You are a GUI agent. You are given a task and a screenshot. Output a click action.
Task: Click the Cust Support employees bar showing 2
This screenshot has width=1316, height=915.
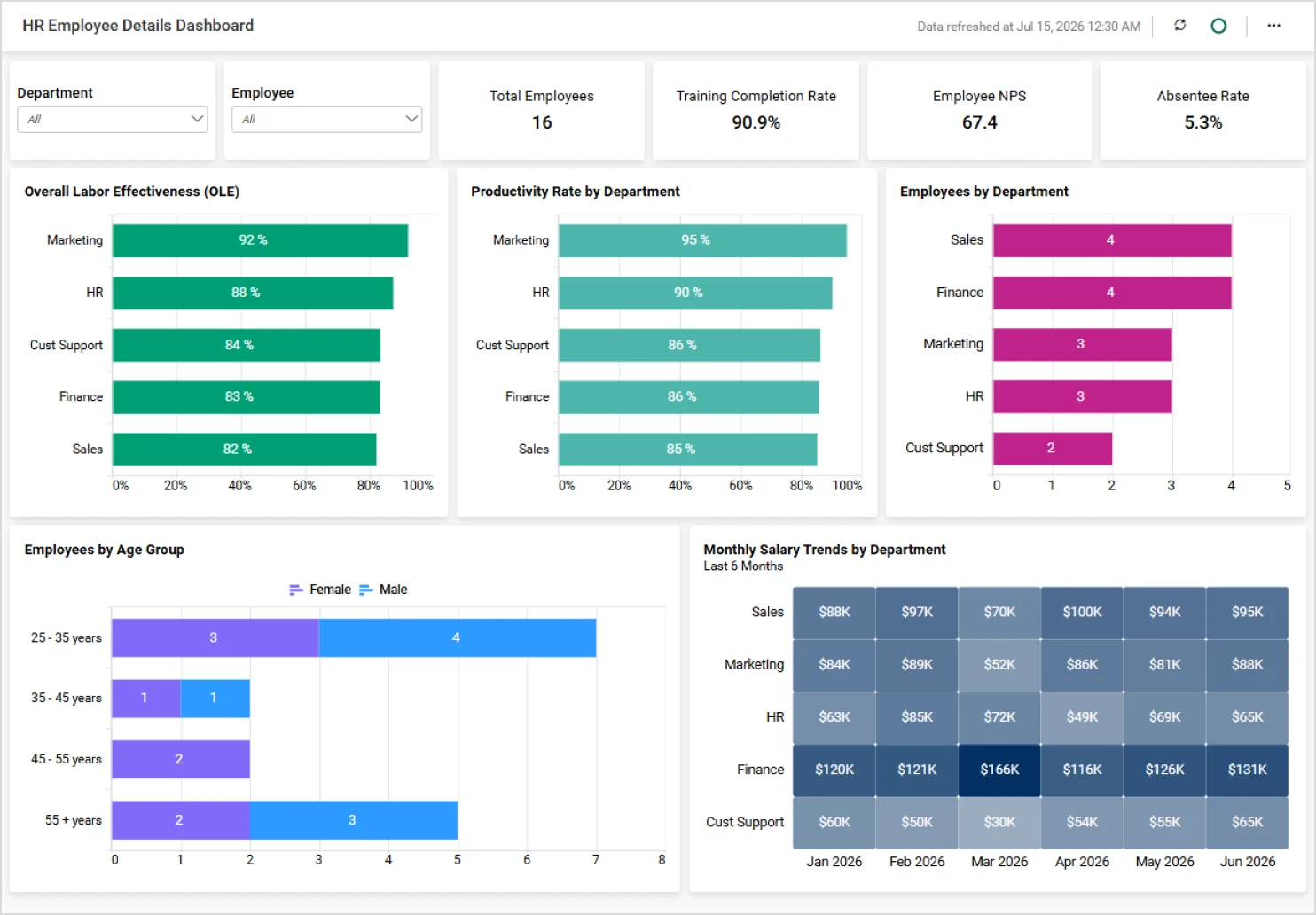click(x=1053, y=449)
